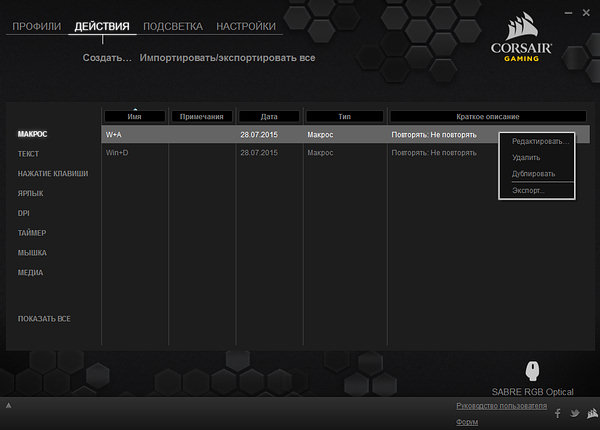Sort the list by Дата column header

(x=269, y=117)
